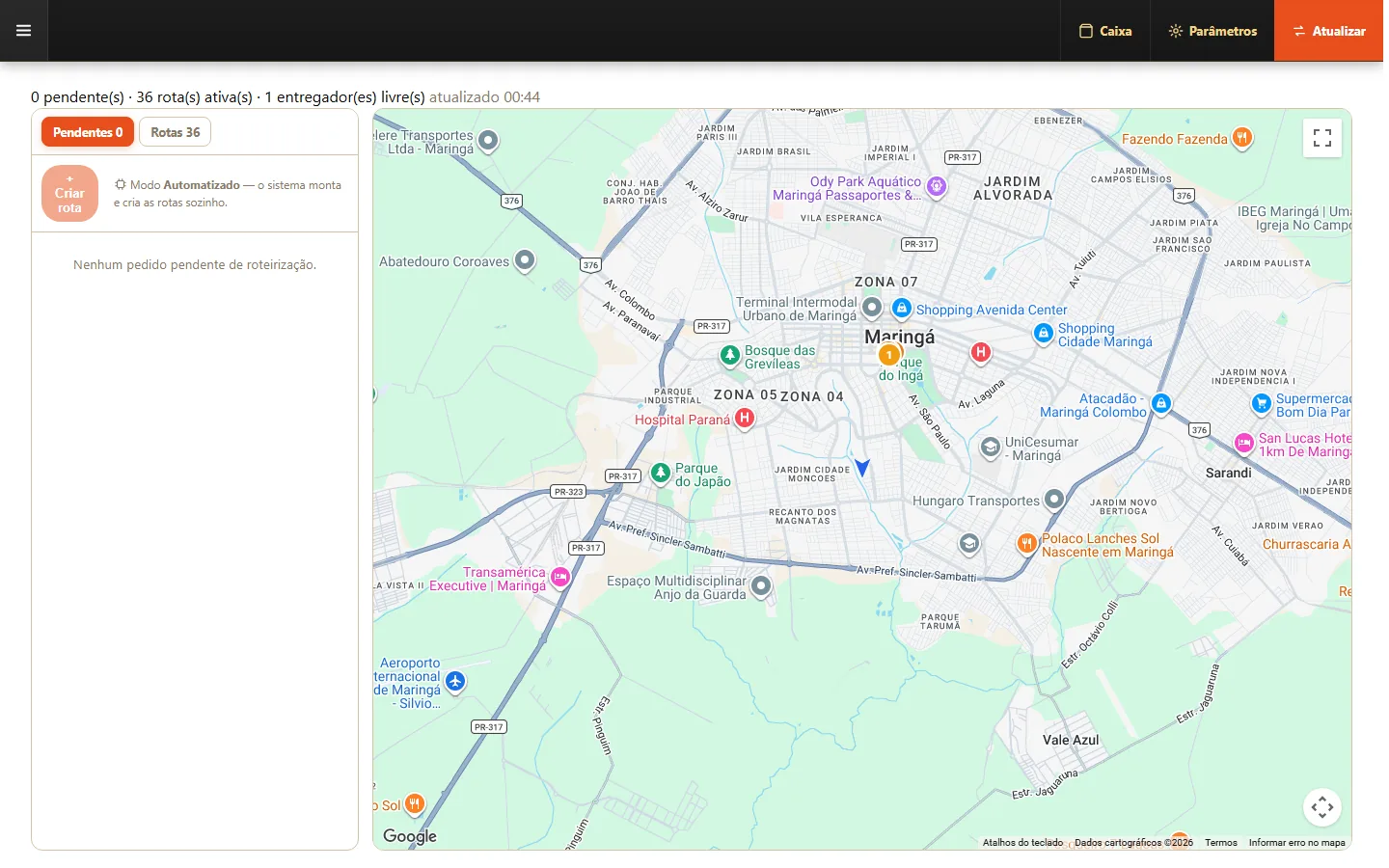
Task: Open the Caixa panel
Action: 1105,31
